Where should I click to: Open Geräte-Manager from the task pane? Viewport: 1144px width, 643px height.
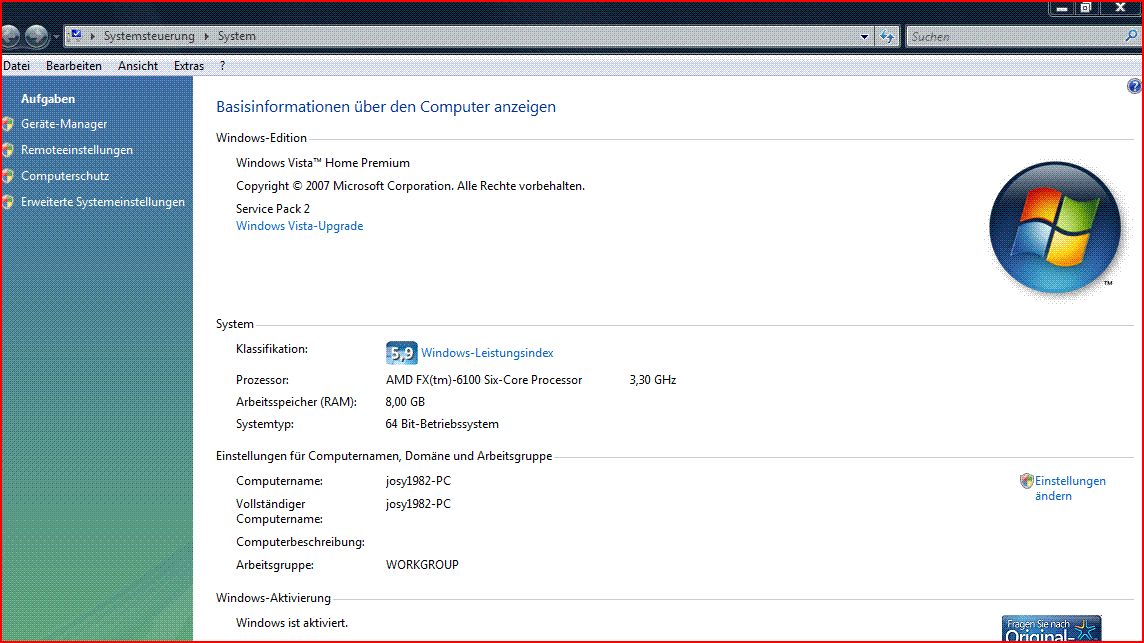pos(64,124)
